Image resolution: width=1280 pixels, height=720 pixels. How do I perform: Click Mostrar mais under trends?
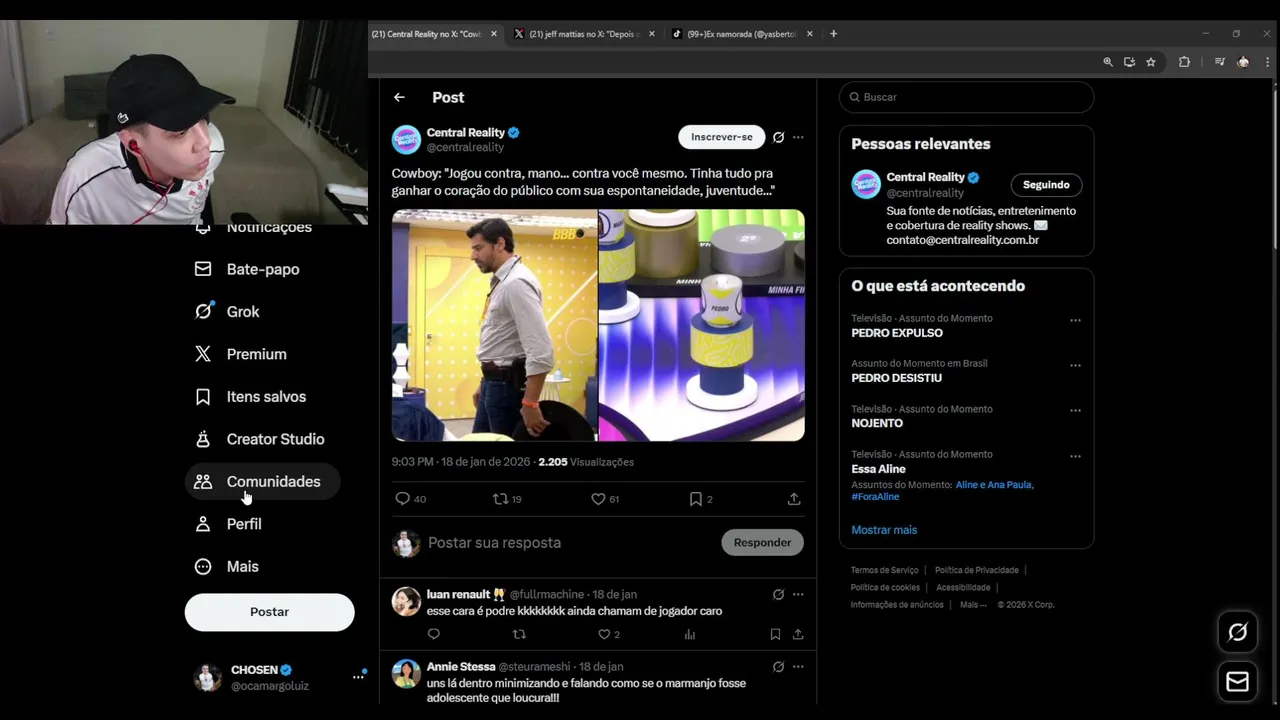tap(884, 530)
